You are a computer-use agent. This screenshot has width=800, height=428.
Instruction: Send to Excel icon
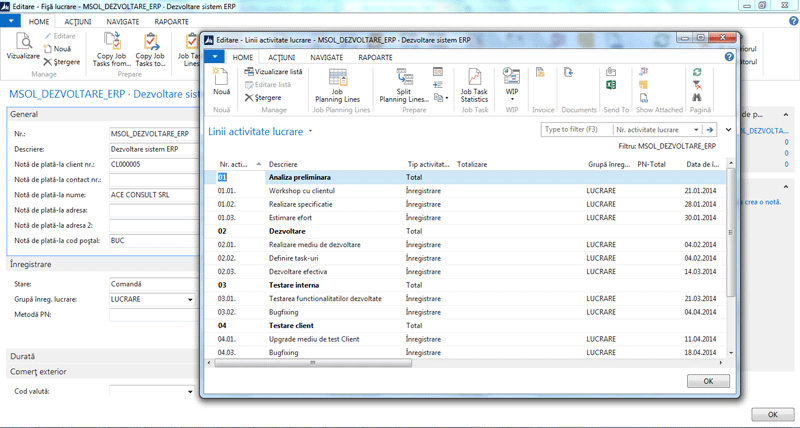(x=611, y=85)
